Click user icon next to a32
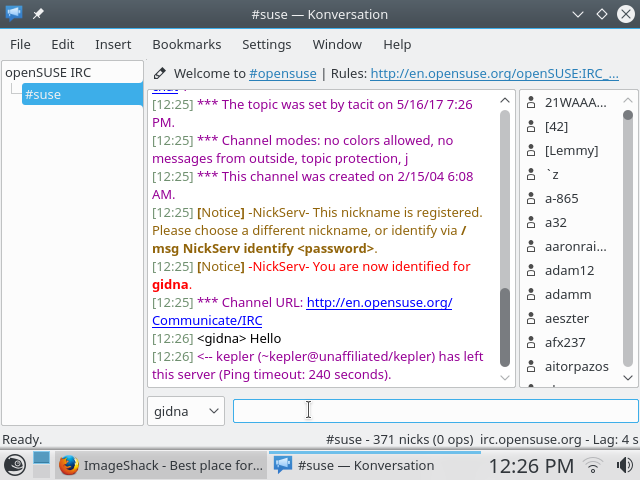 531,222
